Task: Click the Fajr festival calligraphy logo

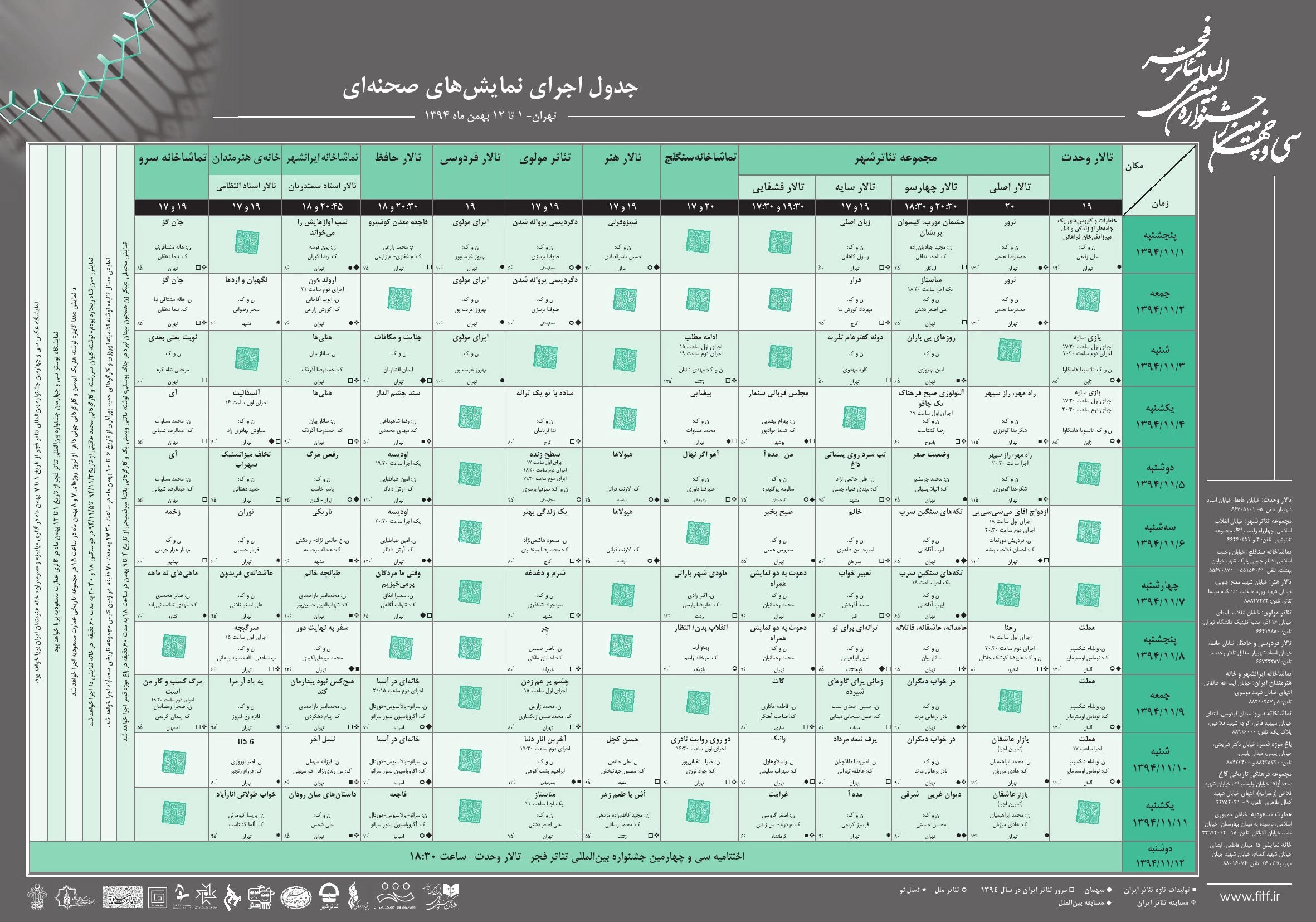Action: (x=1218, y=95)
